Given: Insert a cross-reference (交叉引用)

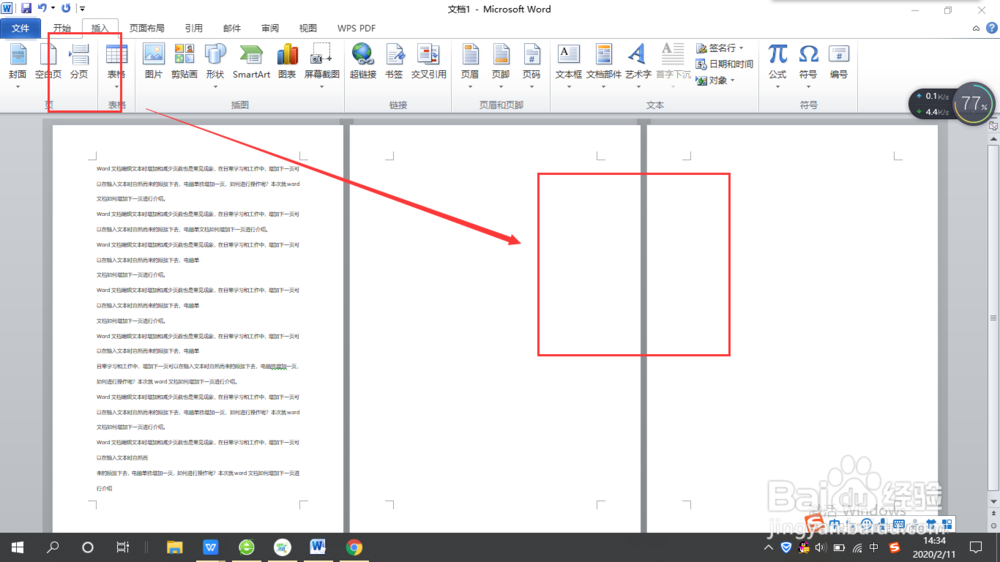Looking at the screenshot, I should (428, 63).
